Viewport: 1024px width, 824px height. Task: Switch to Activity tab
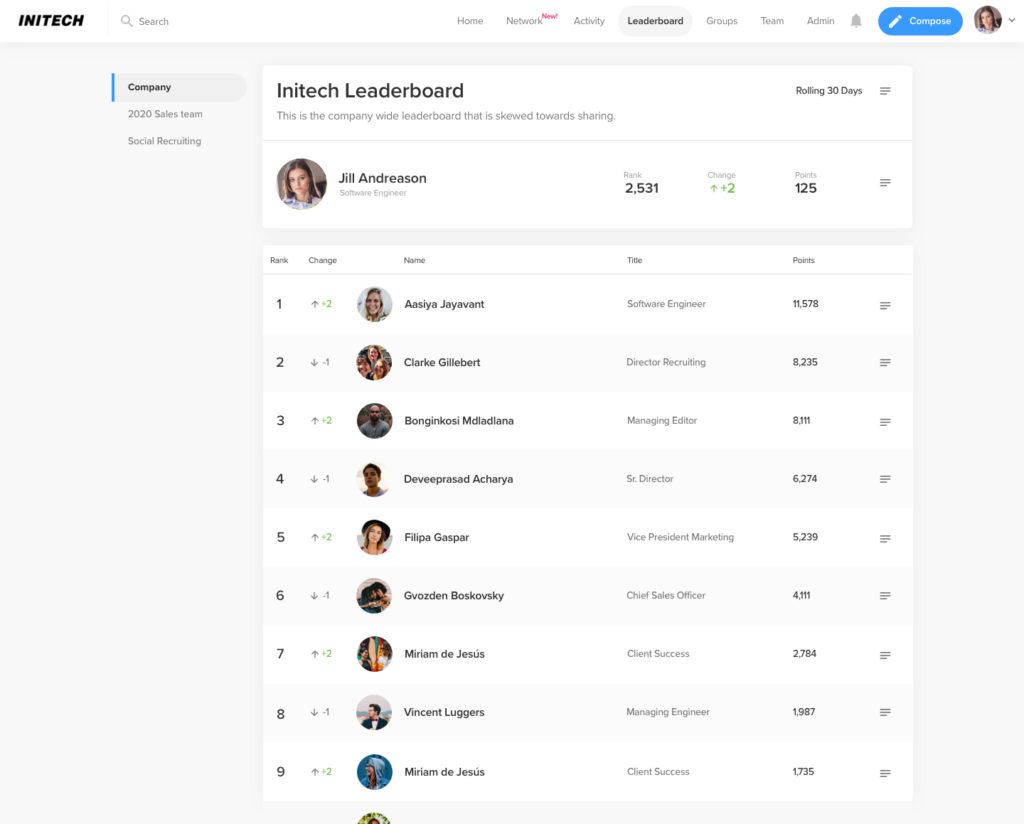[x=589, y=21]
